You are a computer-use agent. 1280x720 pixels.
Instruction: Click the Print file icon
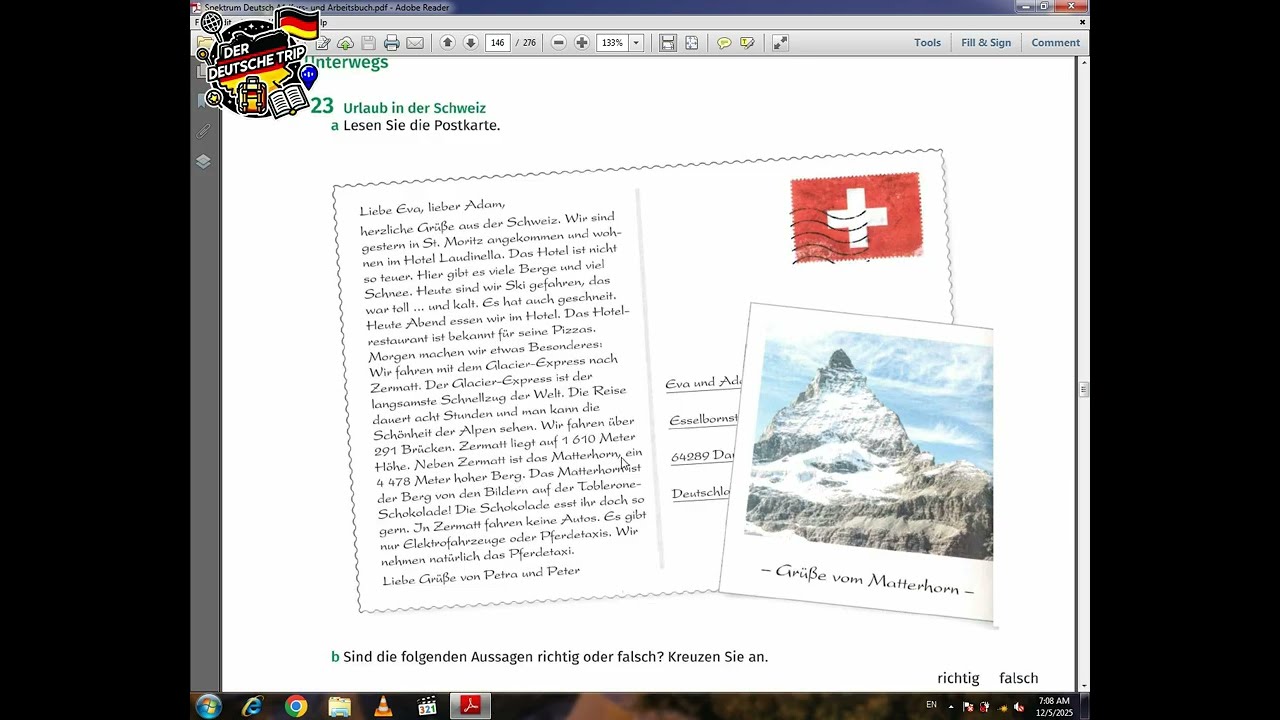[392, 43]
